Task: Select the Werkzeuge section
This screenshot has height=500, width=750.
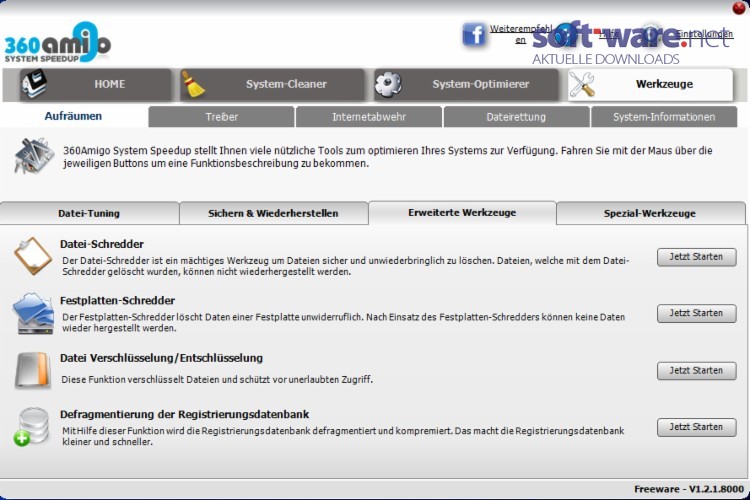Action: tap(650, 84)
